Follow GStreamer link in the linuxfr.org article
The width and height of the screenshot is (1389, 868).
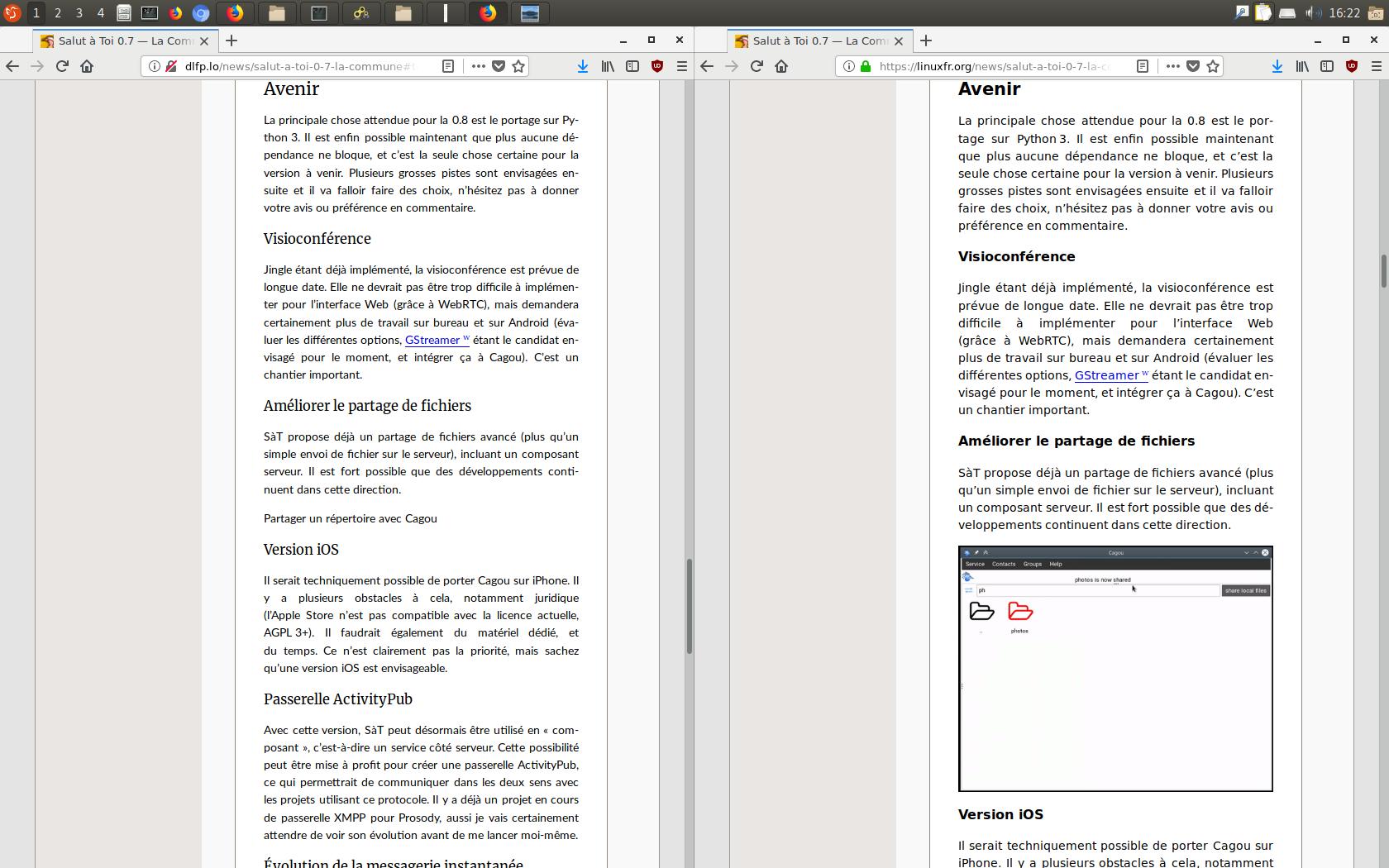coord(1106,375)
